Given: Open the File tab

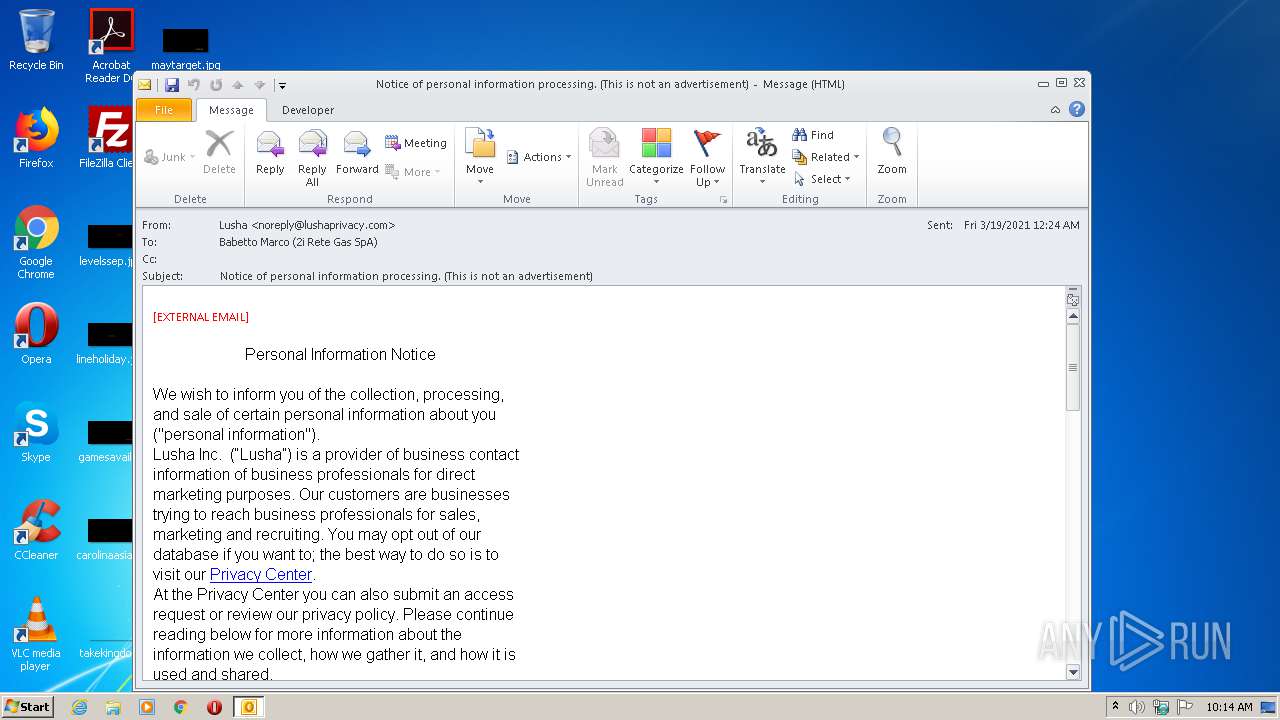Looking at the screenshot, I should pyautogui.click(x=163, y=110).
